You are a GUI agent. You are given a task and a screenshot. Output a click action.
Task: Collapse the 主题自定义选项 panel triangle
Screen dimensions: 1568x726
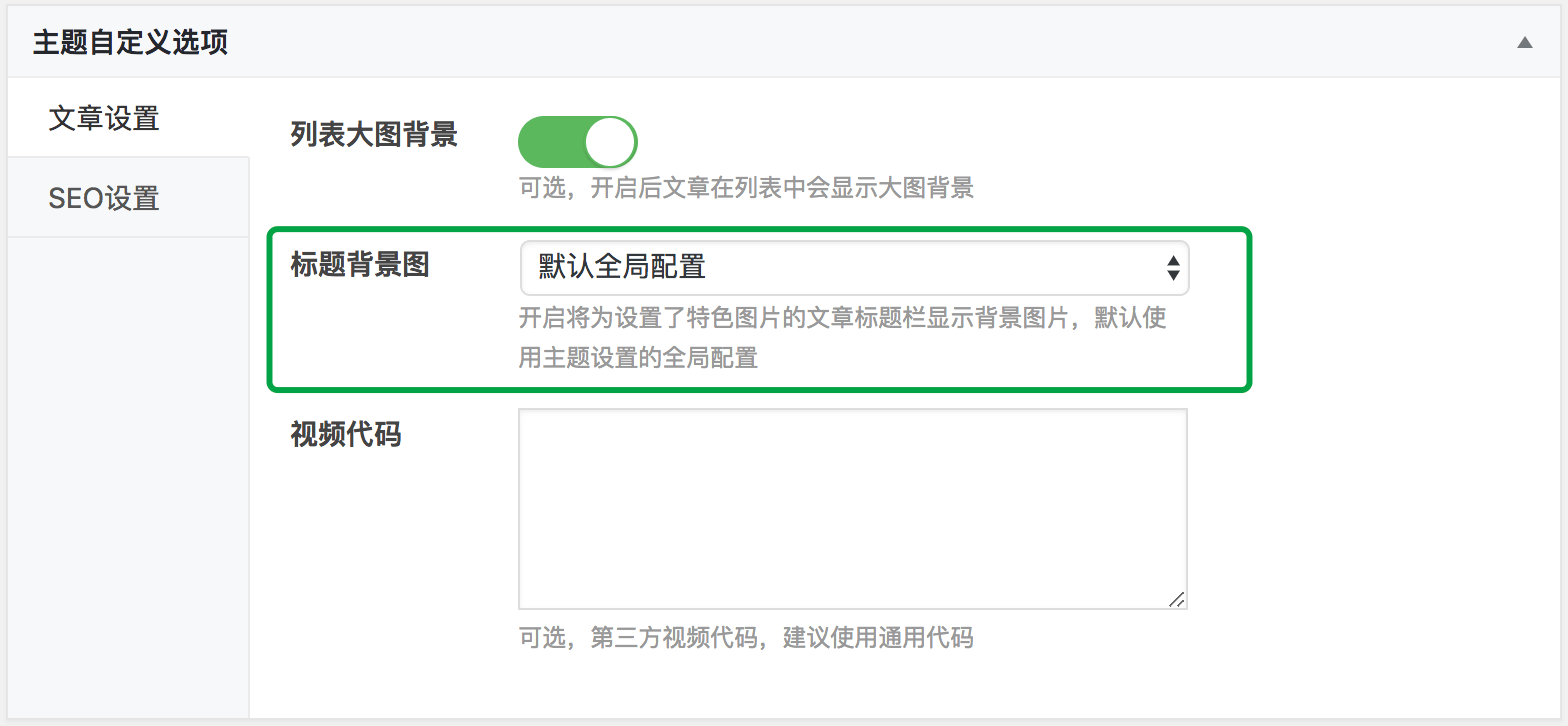[1524, 43]
